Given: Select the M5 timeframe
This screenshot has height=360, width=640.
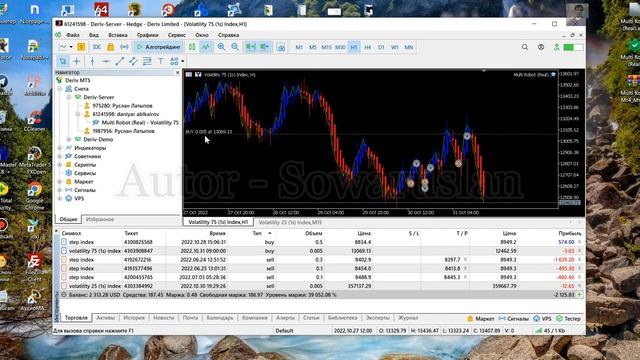Looking at the screenshot, I should click(x=313, y=47).
